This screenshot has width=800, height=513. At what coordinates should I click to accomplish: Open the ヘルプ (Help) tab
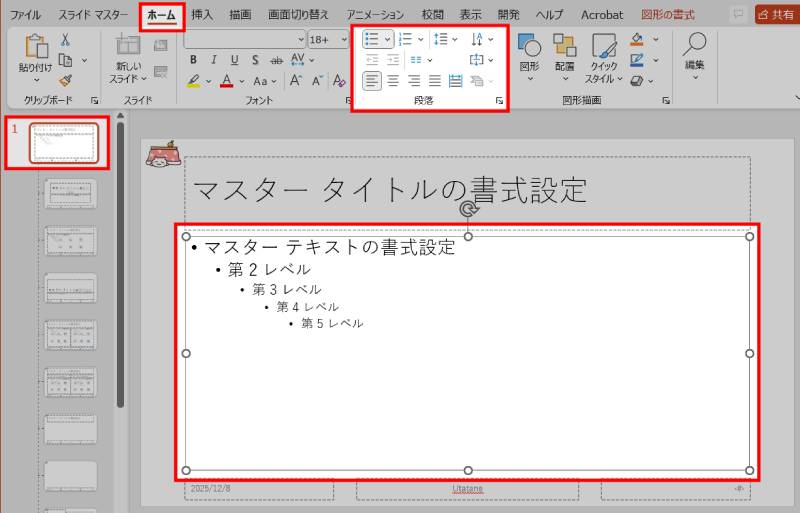pos(549,15)
